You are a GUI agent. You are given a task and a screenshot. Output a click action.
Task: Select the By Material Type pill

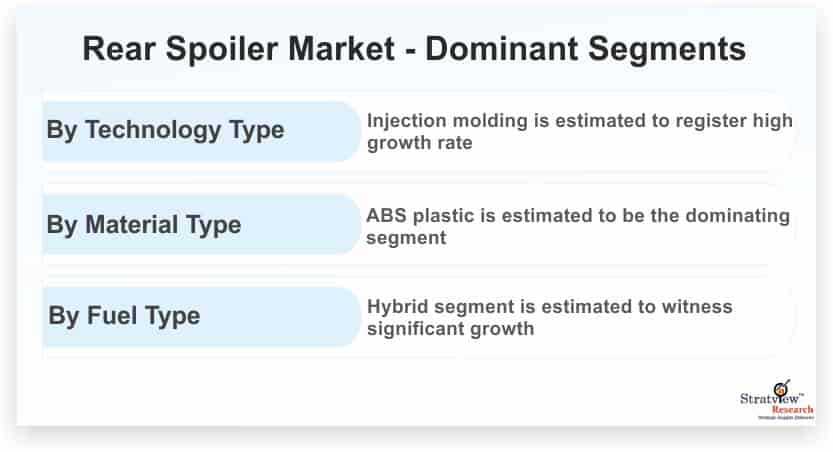[201, 224]
